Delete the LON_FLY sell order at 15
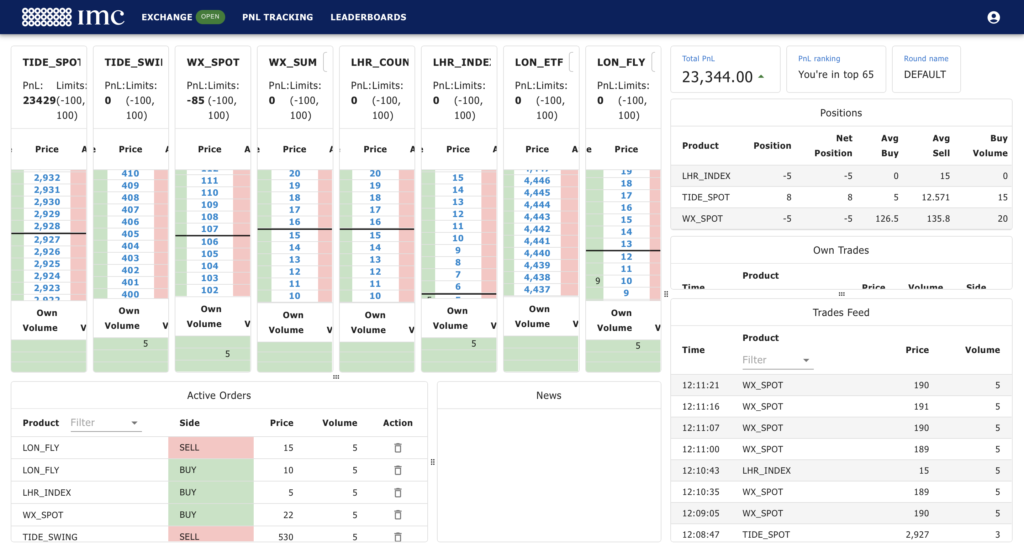This screenshot has width=1024, height=553. tap(397, 449)
